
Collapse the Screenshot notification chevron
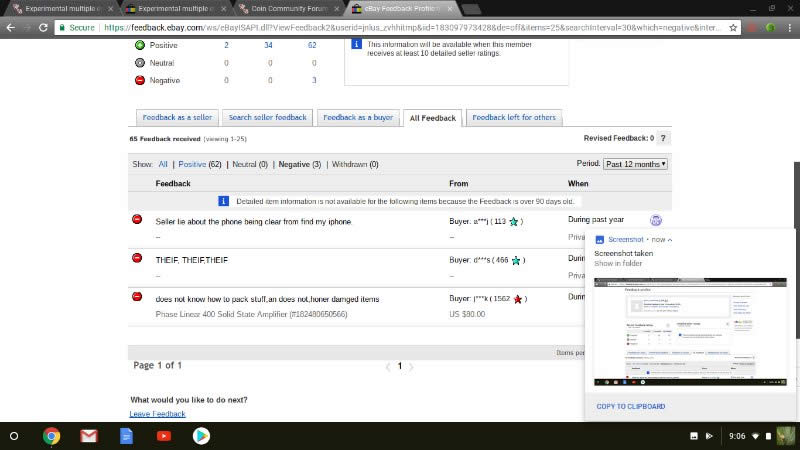tap(670, 240)
